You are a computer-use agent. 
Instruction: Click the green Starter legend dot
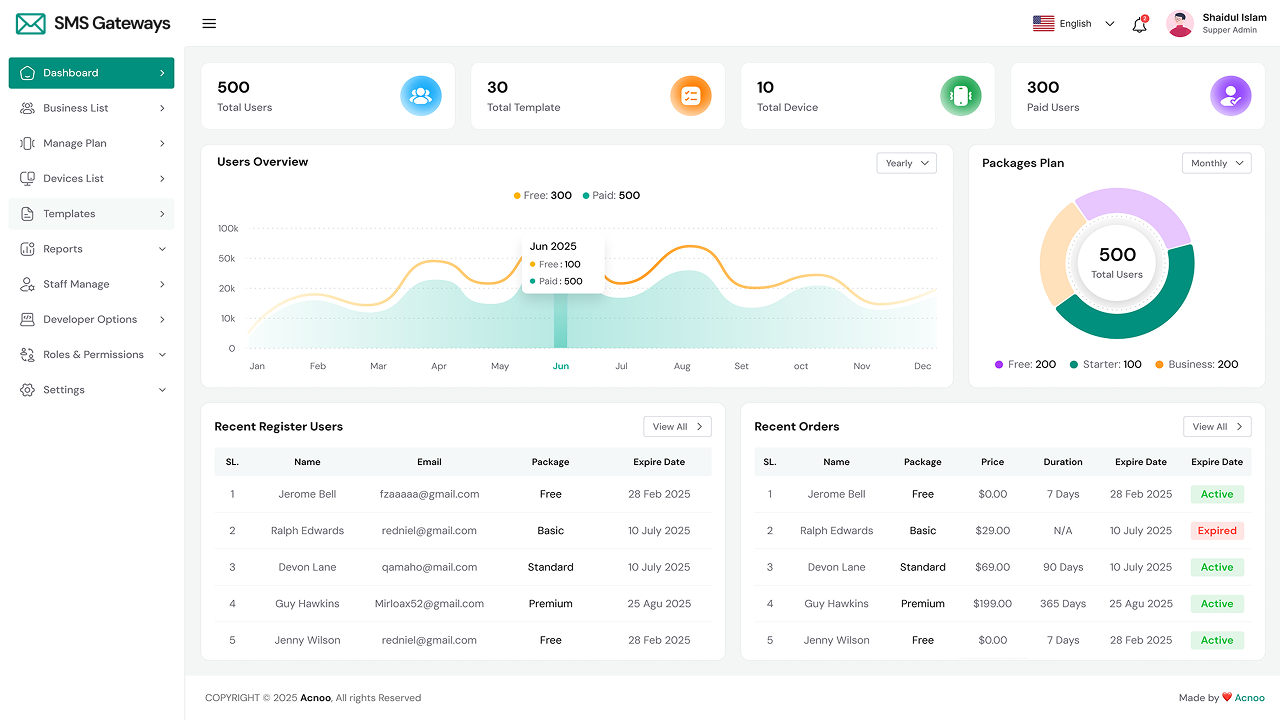1074,365
